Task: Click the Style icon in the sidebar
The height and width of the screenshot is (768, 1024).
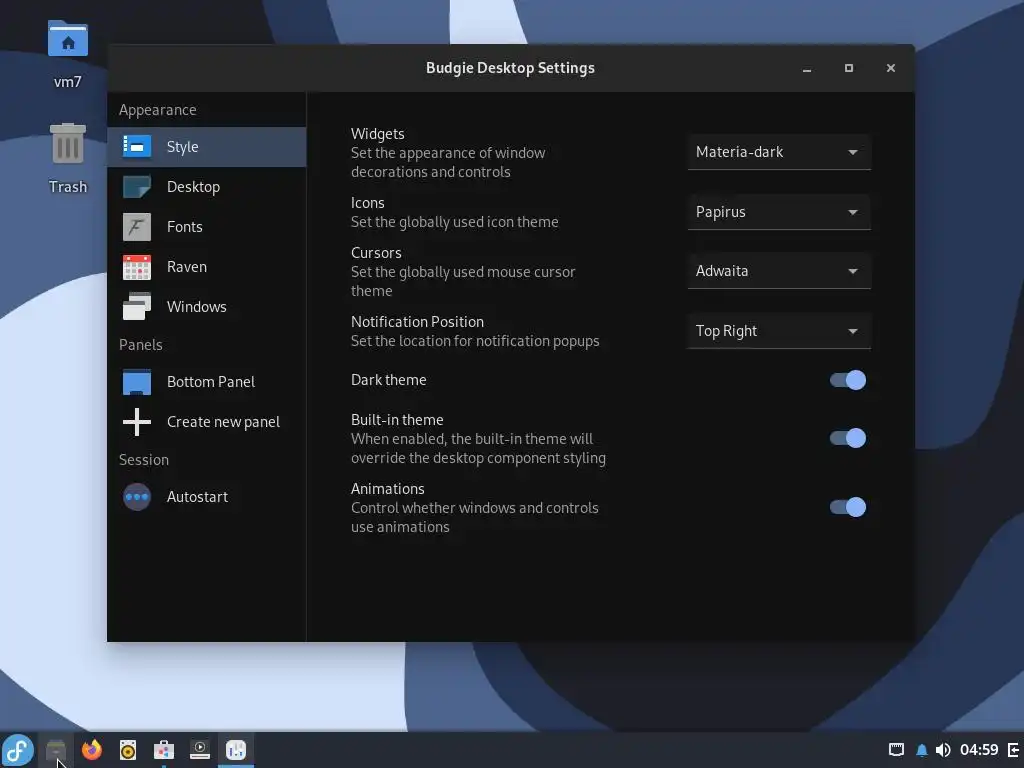Action: [x=137, y=147]
